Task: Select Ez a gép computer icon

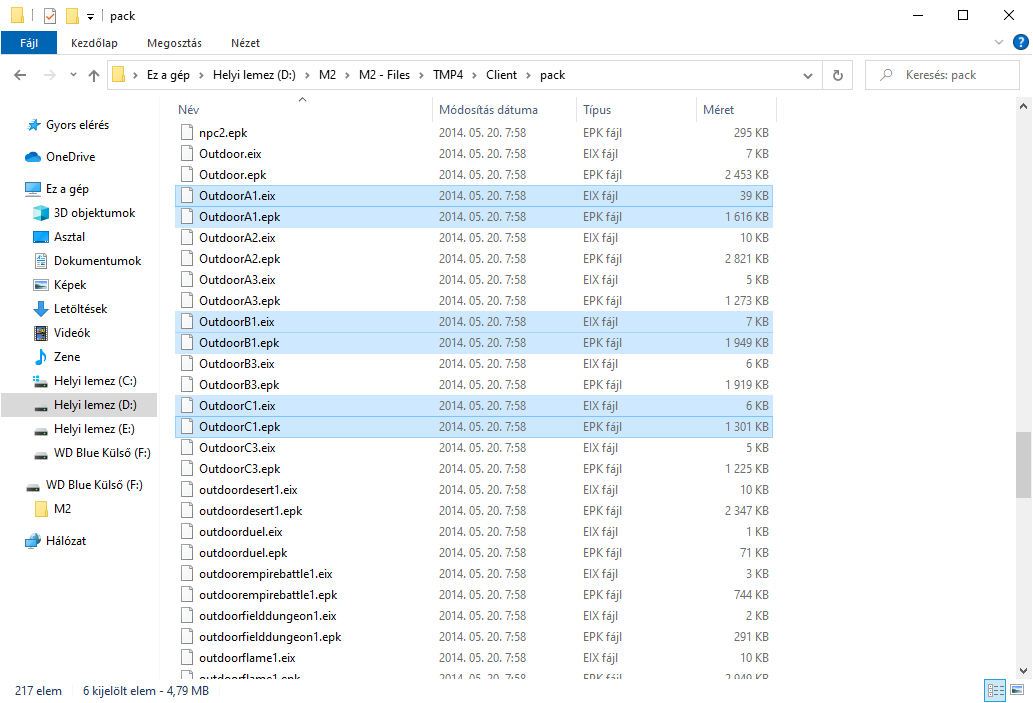Action: tap(33, 189)
